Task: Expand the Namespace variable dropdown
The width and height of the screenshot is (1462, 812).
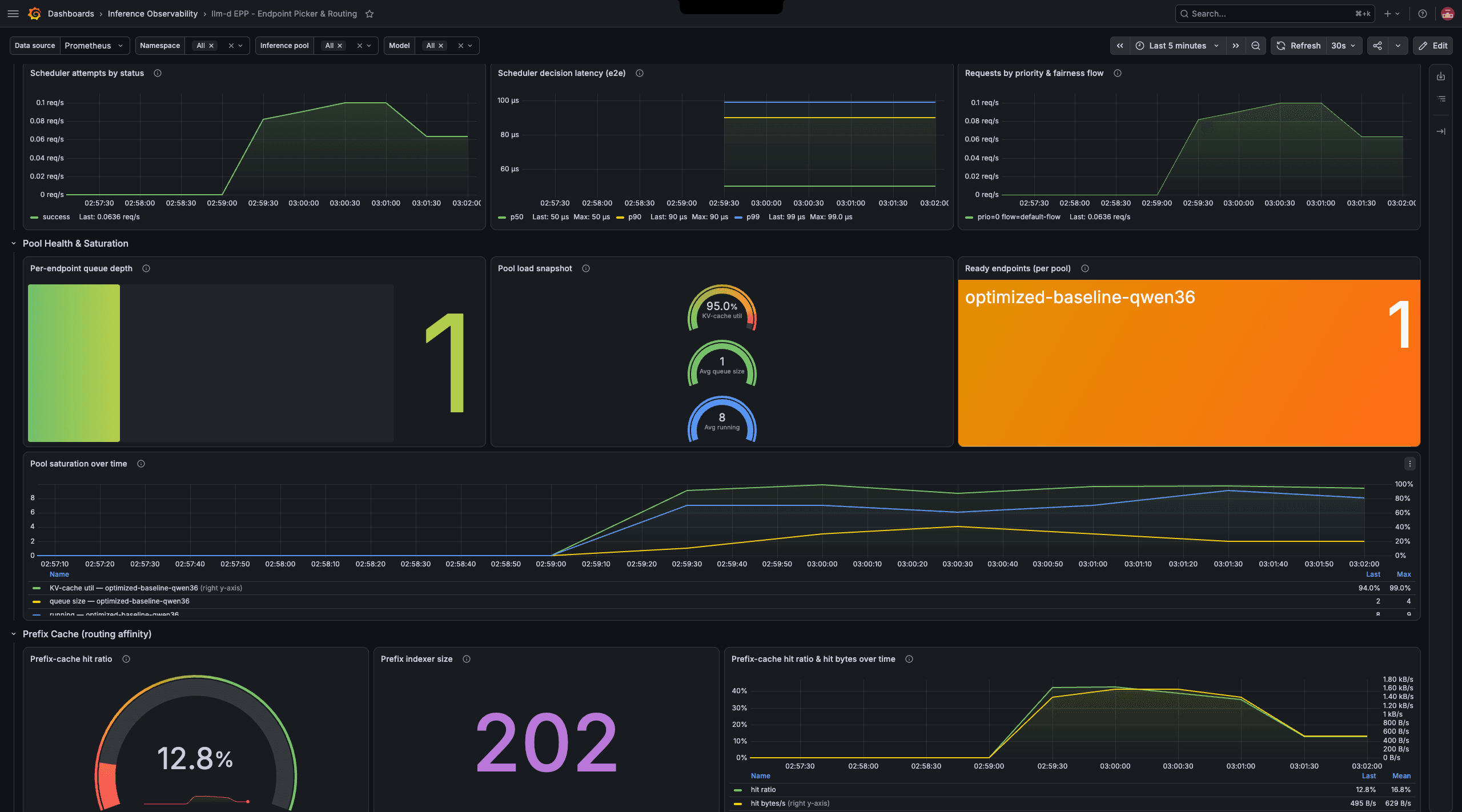Action: [240, 46]
